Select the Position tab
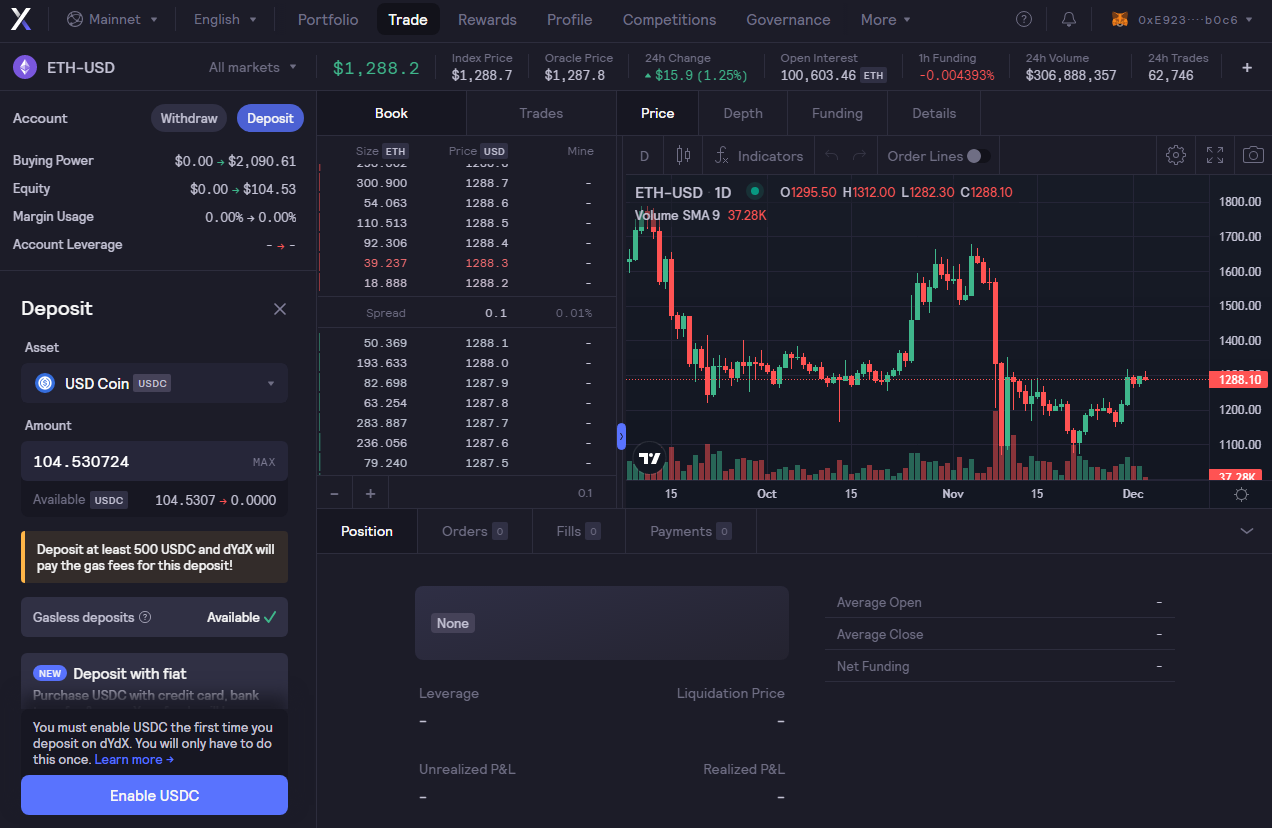 367,531
